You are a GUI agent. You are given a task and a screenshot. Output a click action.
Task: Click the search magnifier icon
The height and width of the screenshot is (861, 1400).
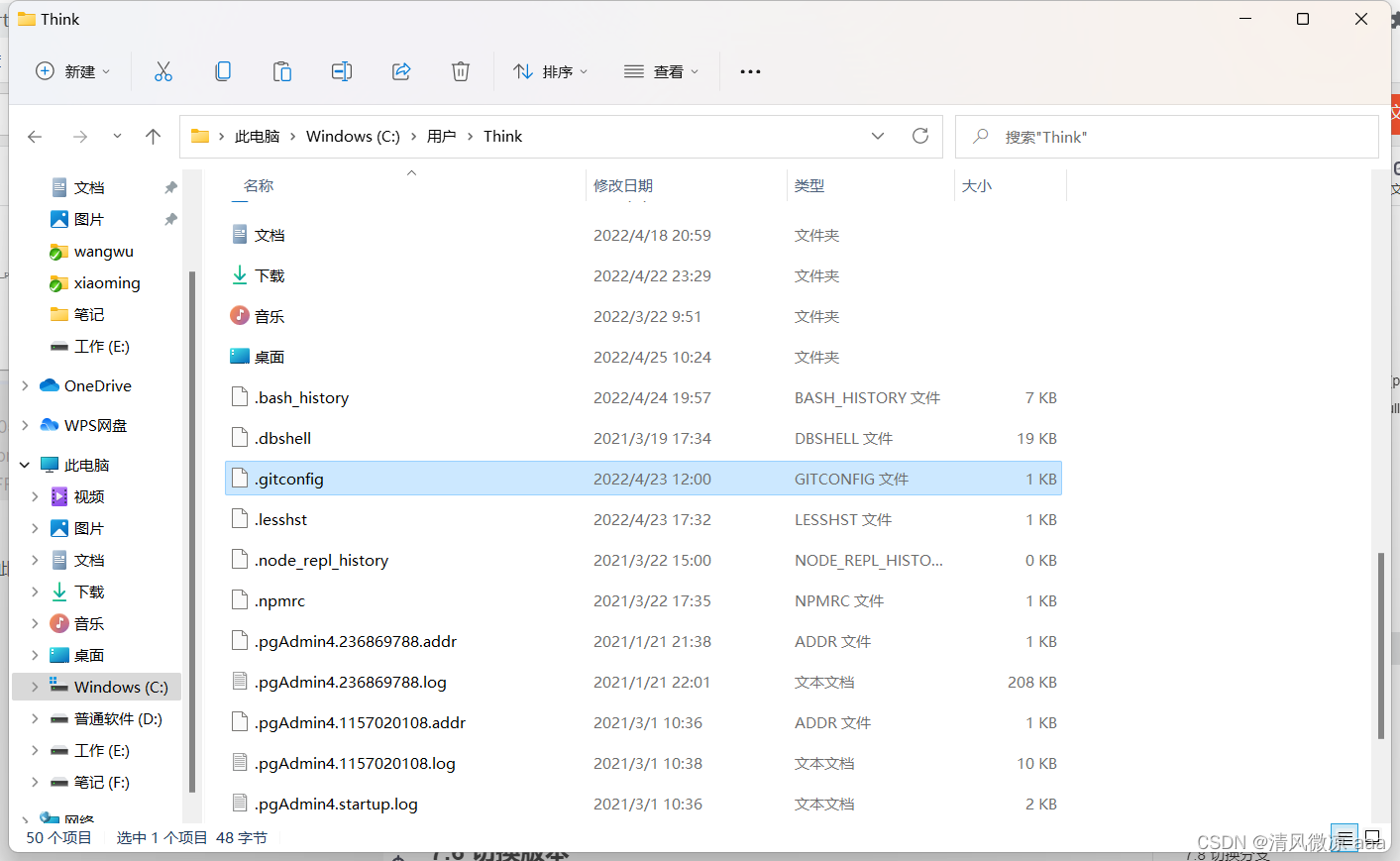point(981,137)
